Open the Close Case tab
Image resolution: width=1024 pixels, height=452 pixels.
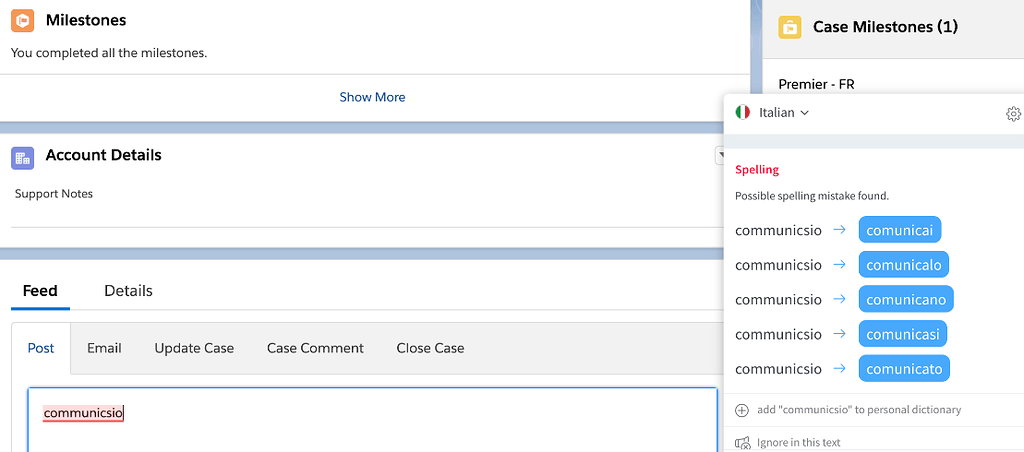point(430,348)
